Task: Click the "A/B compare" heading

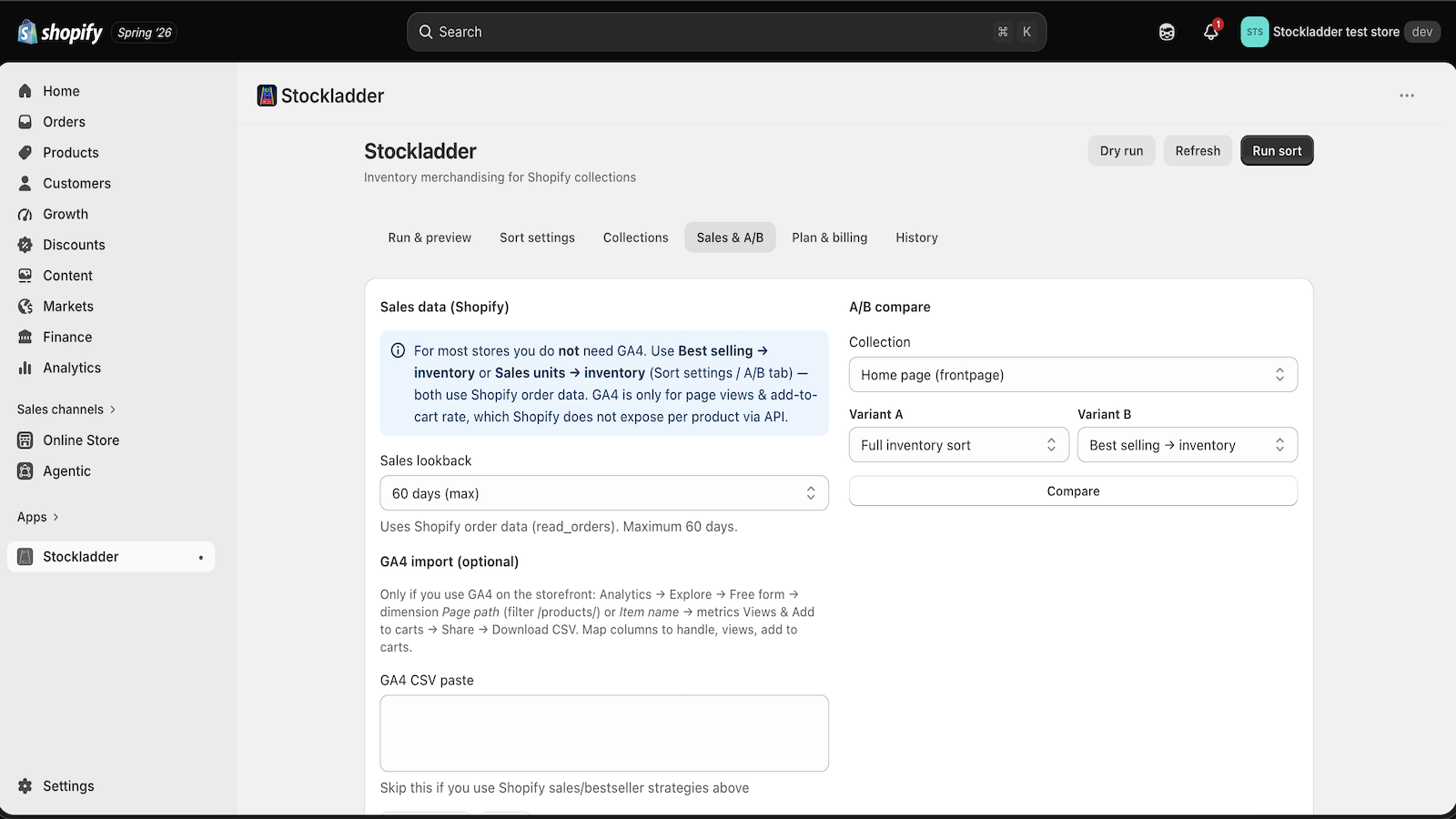Action: (x=890, y=307)
